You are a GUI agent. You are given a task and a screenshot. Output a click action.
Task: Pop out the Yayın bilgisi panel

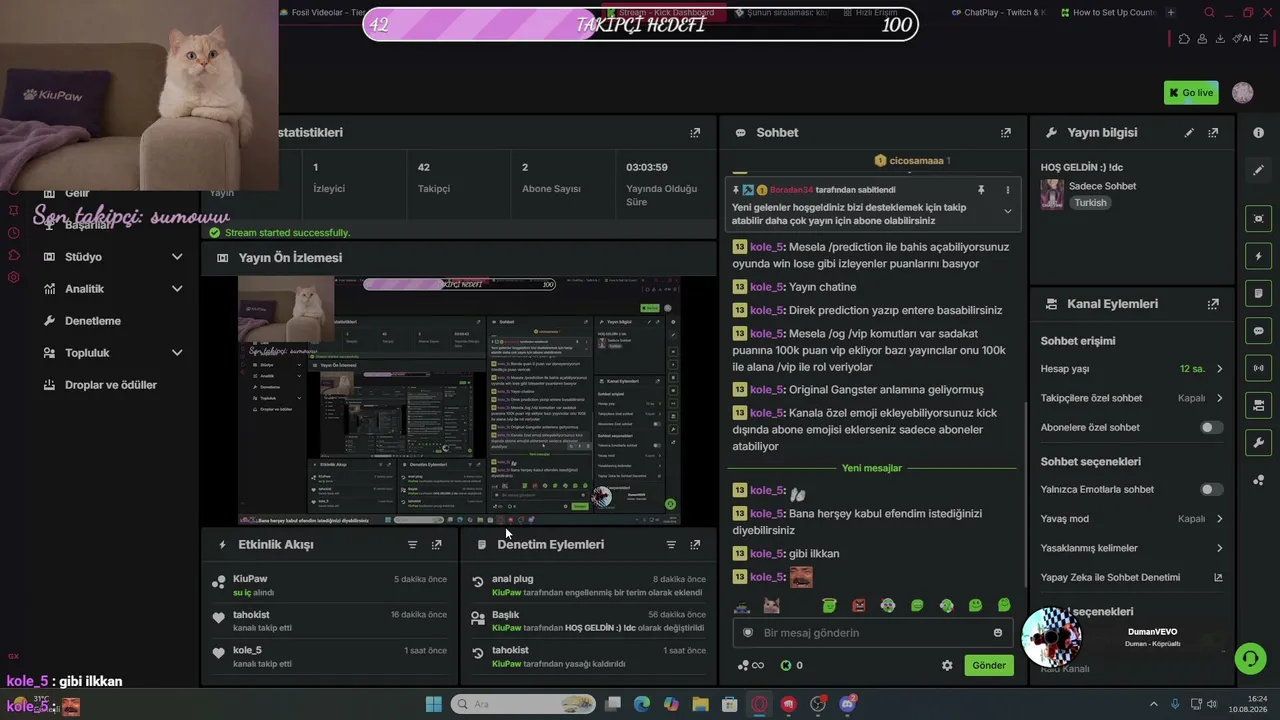pyautogui.click(x=1213, y=133)
